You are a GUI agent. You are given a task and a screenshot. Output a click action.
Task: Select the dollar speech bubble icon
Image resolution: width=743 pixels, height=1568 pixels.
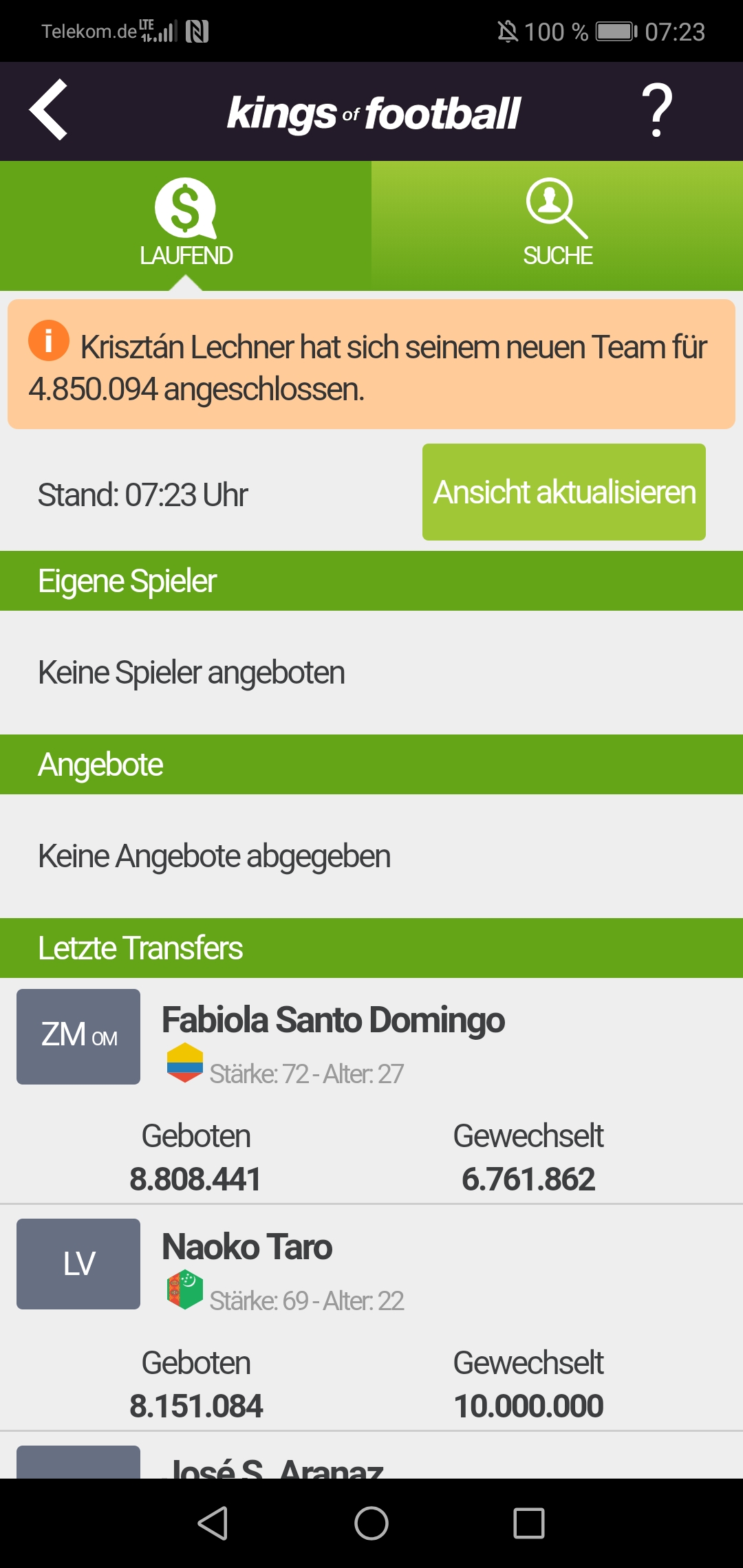click(185, 208)
